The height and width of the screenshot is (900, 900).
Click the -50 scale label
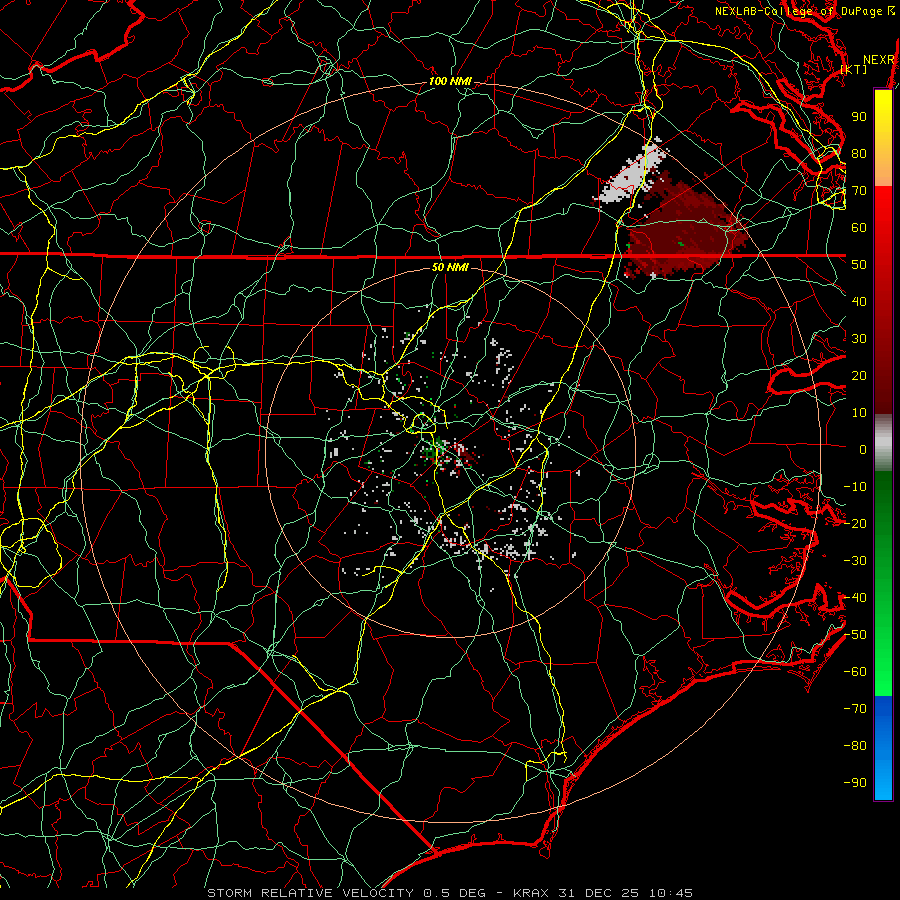click(855, 635)
